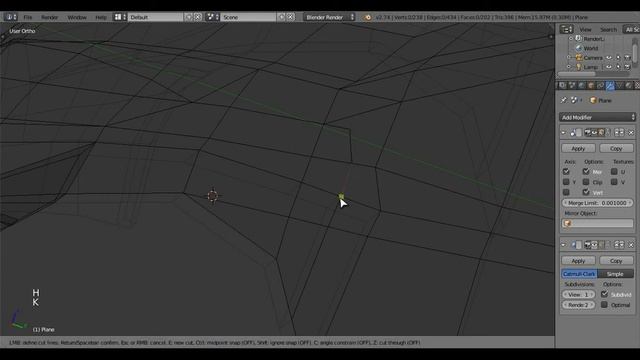Toggle Mirror modifier edit mode display icon
This screenshot has width=640, height=360.
pyautogui.click(x=601, y=133)
